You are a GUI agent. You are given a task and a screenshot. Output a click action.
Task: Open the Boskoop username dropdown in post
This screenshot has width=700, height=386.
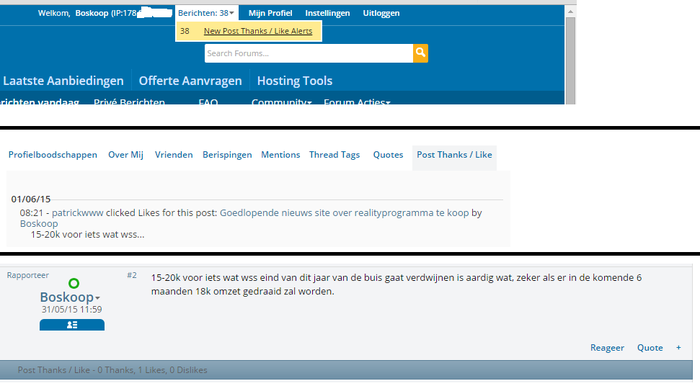pos(70,297)
